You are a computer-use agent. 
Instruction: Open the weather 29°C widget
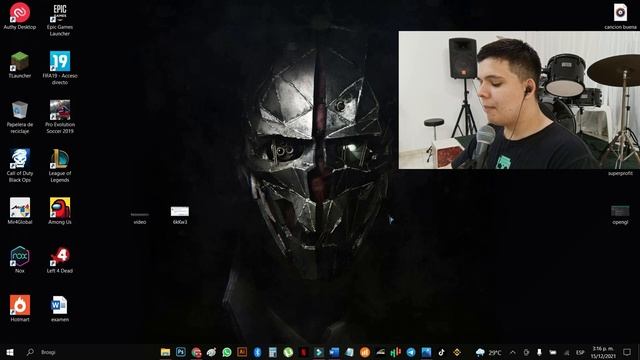[x=488, y=352]
